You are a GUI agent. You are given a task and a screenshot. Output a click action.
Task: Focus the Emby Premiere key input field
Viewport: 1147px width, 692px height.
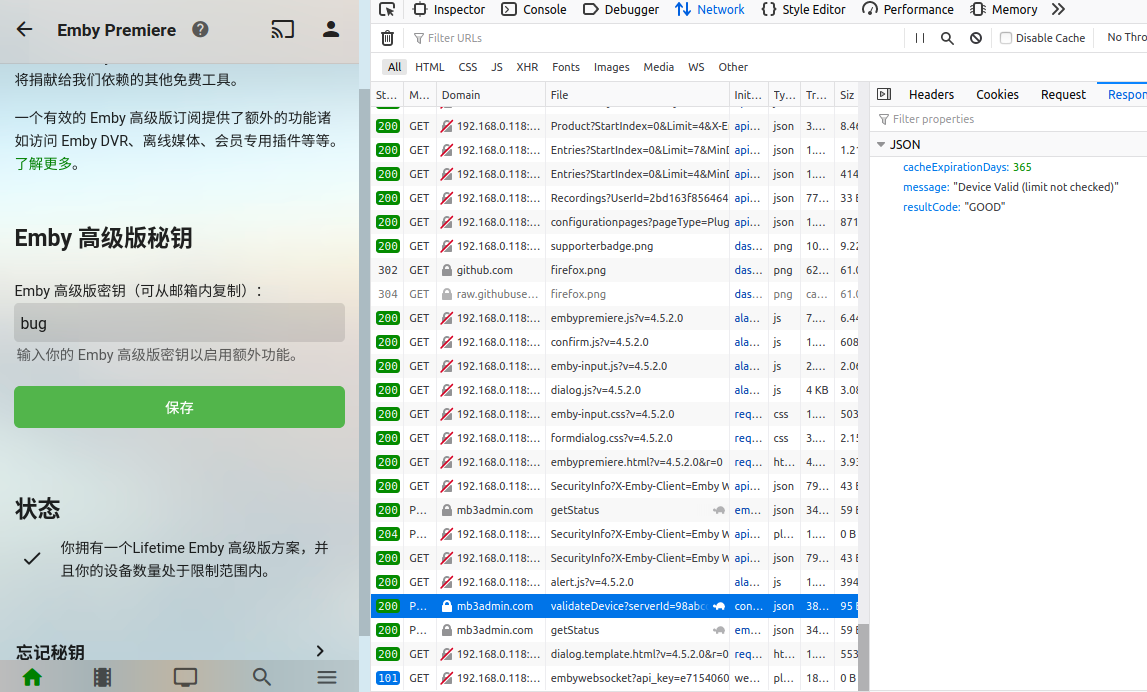(x=179, y=323)
